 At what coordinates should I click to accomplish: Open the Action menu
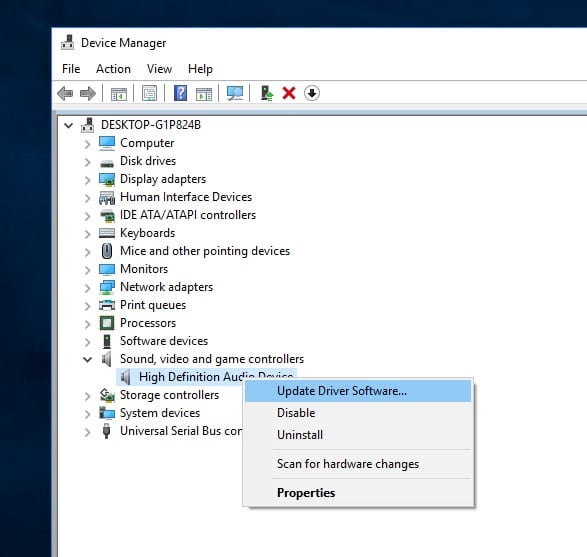[x=113, y=69]
